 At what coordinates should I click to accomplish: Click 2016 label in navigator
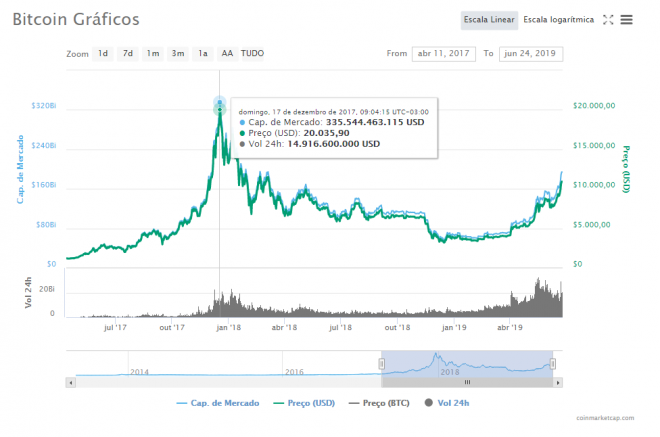pos(294,372)
